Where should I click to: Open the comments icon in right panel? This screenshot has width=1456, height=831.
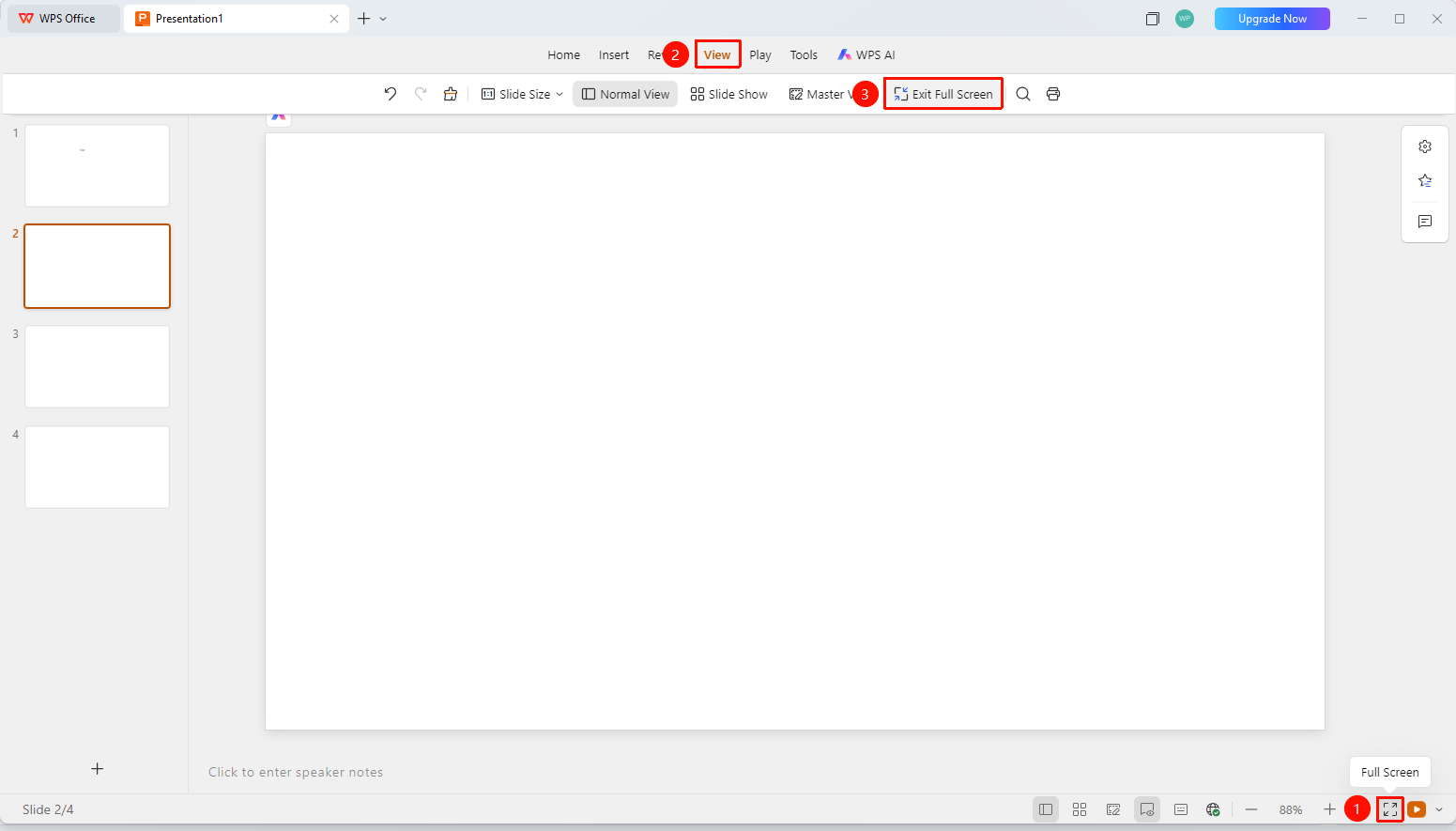coord(1425,222)
